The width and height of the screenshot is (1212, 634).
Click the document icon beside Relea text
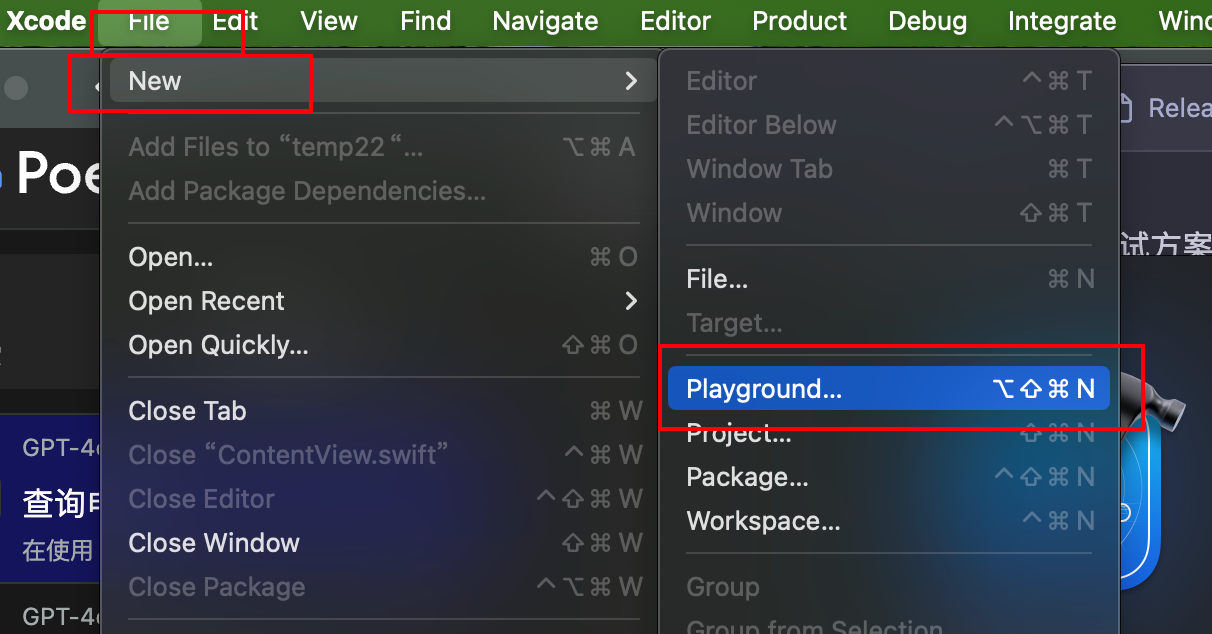click(1125, 108)
